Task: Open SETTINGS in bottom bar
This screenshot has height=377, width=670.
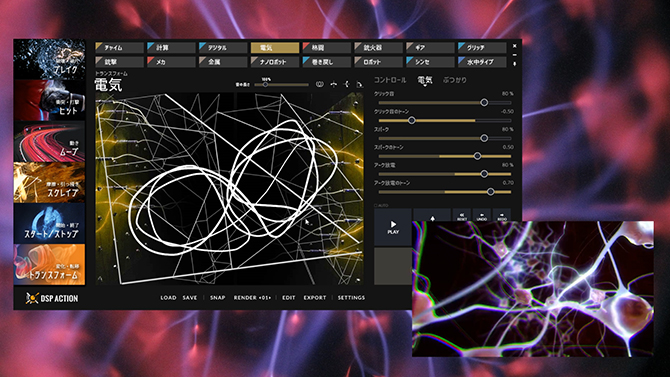Action: pyautogui.click(x=351, y=297)
